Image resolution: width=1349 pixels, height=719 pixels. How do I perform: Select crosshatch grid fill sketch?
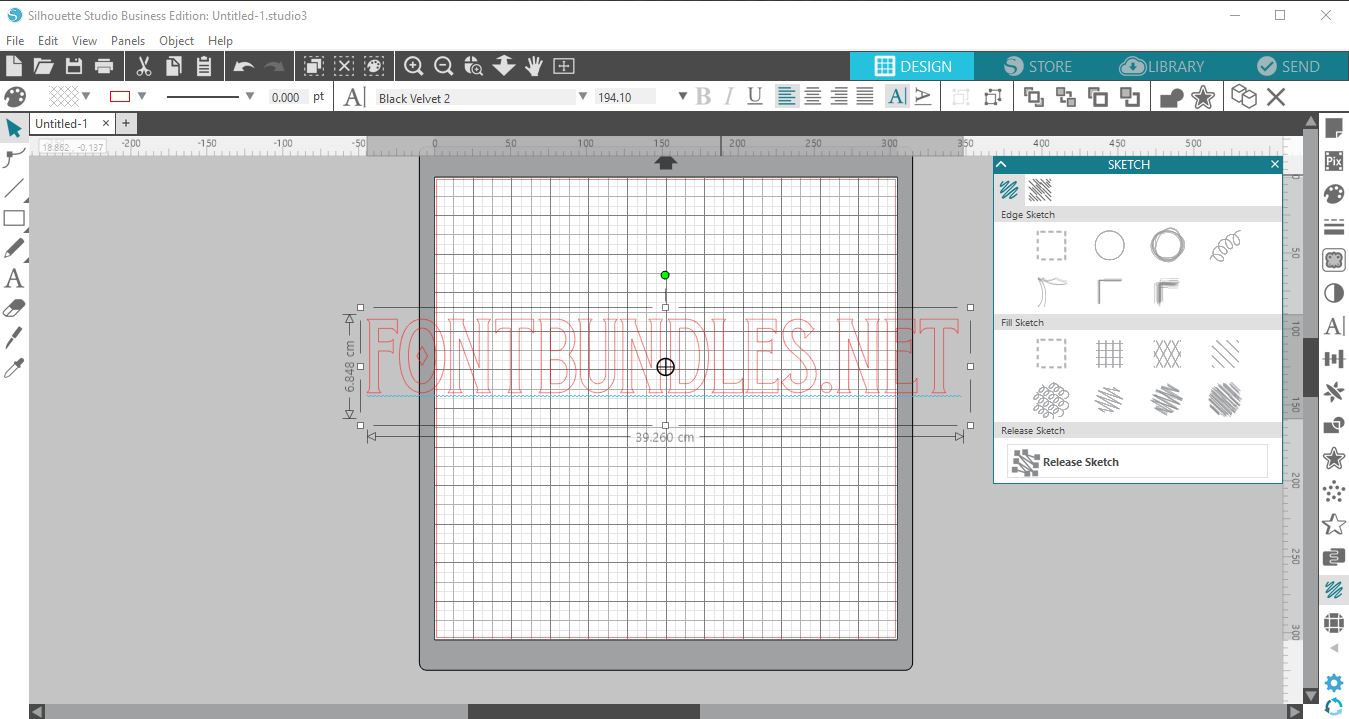1109,353
